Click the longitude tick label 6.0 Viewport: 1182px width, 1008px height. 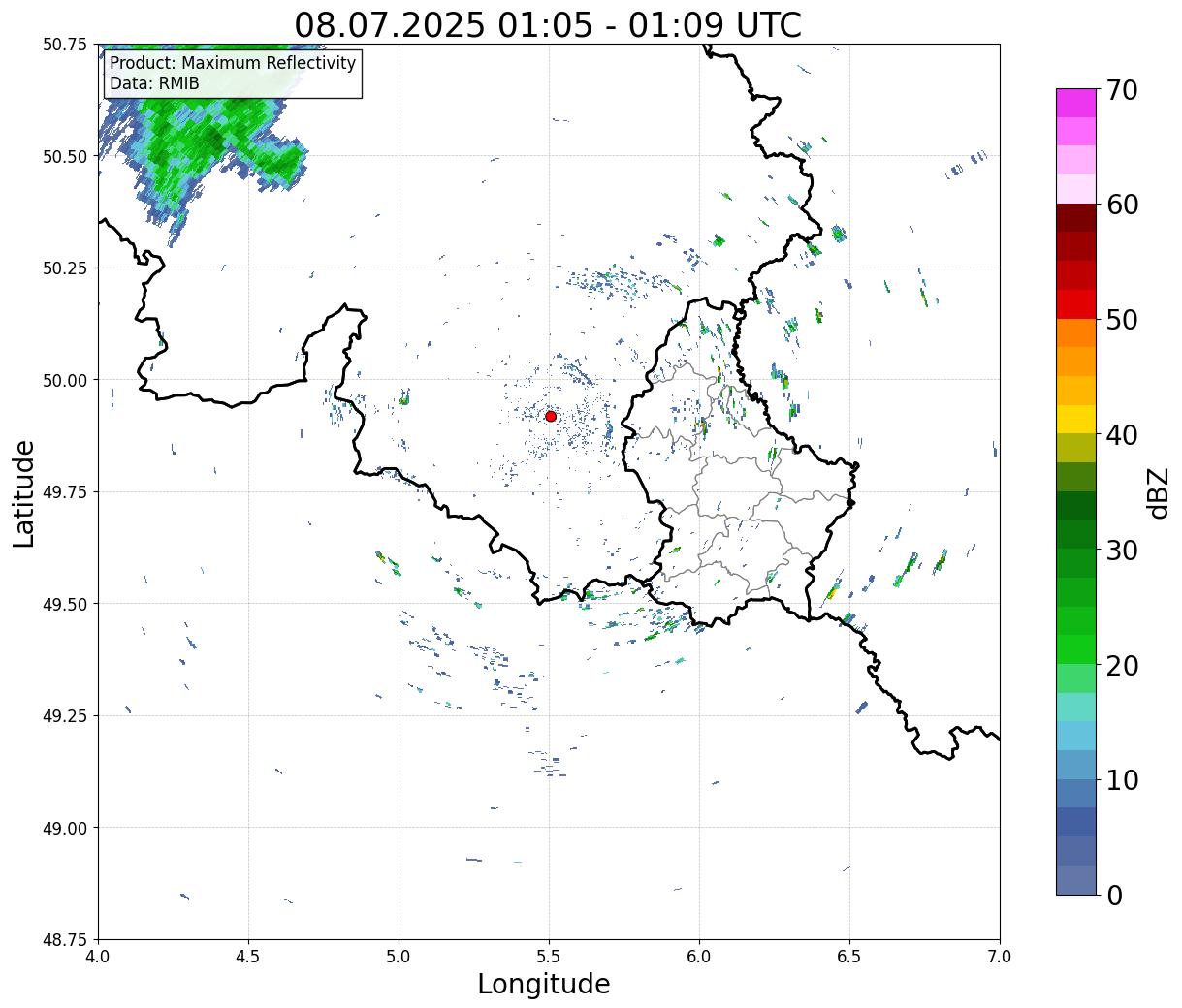699,956
